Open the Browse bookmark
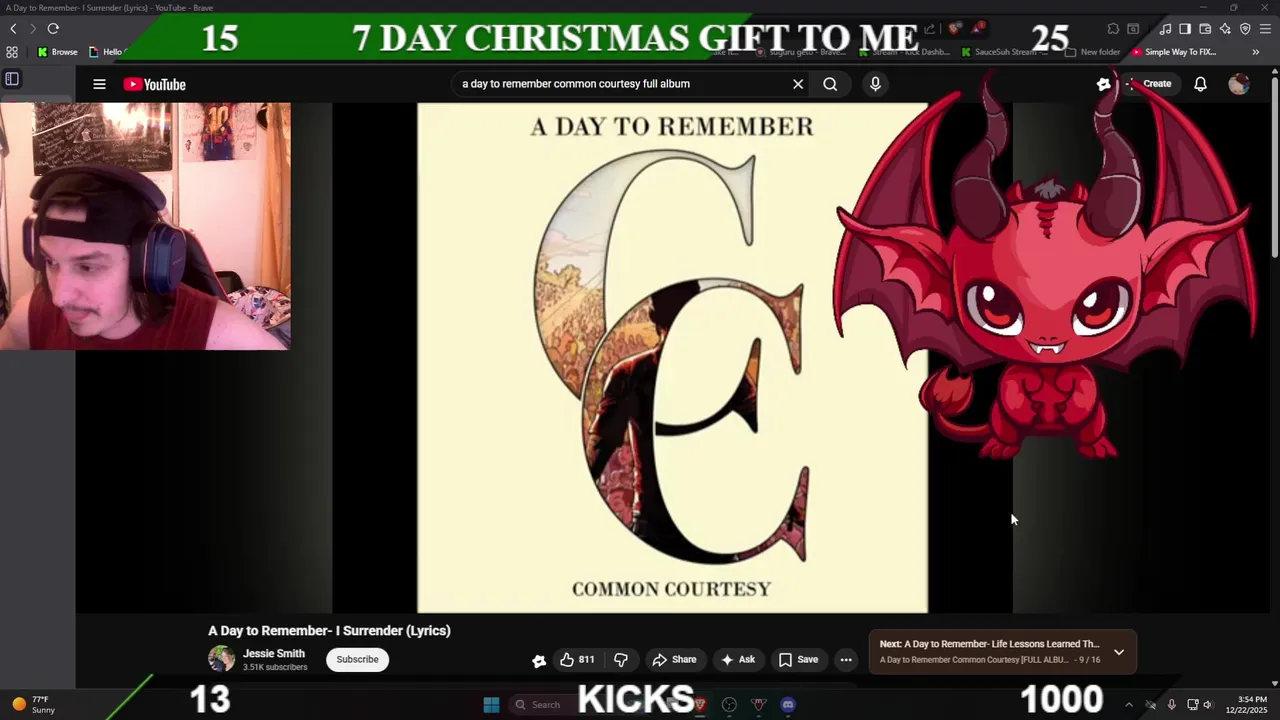Viewport: 1280px width, 720px height. tap(58, 52)
